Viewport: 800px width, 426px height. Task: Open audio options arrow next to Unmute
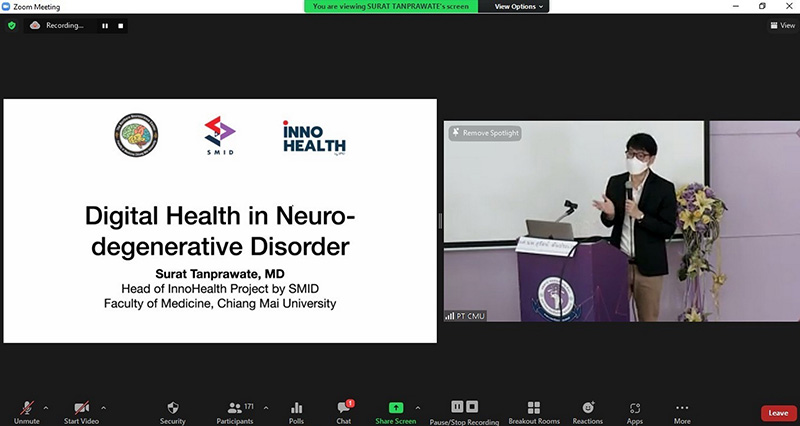point(46,408)
